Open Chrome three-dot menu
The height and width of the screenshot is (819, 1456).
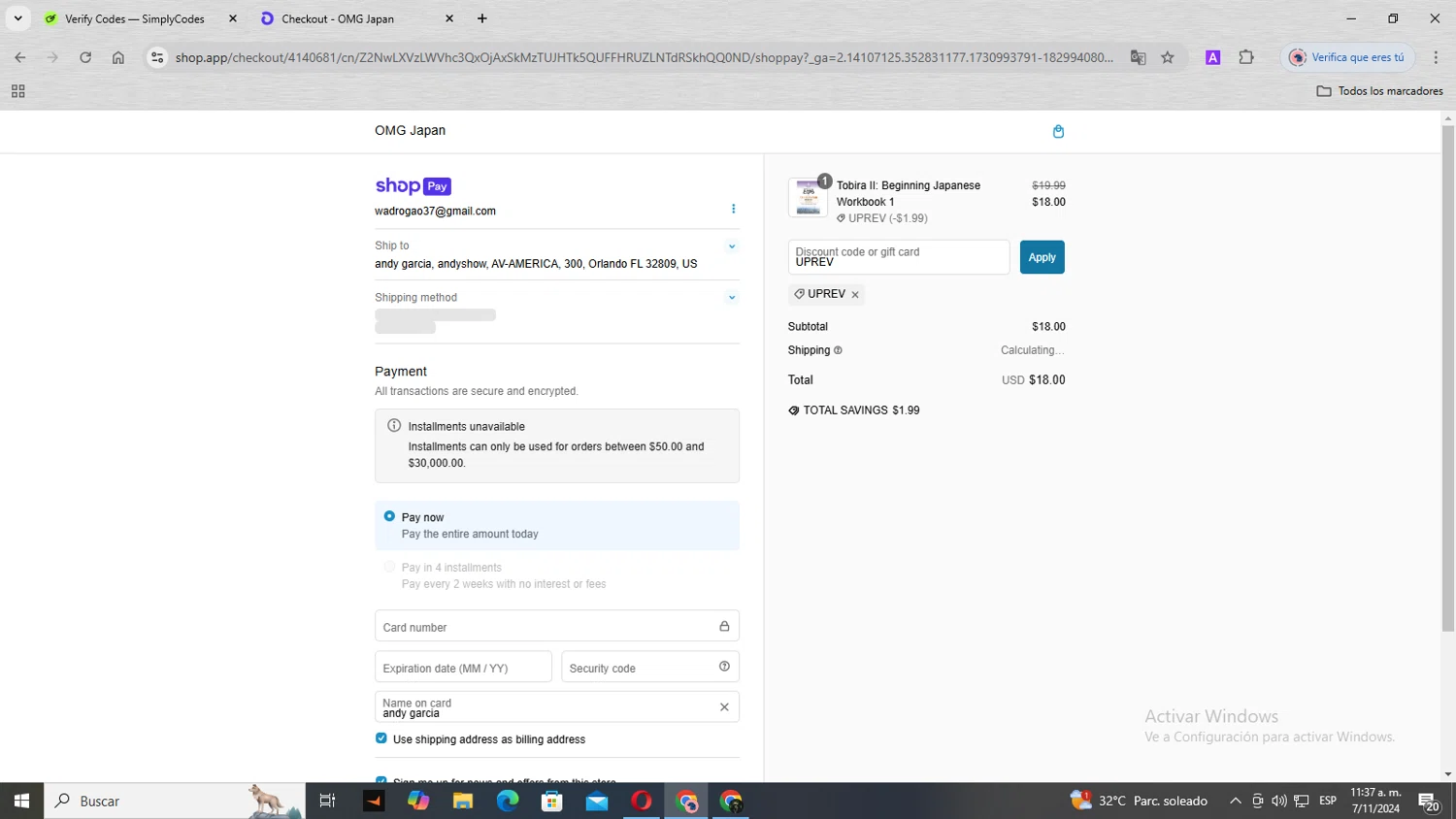click(x=1436, y=57)
